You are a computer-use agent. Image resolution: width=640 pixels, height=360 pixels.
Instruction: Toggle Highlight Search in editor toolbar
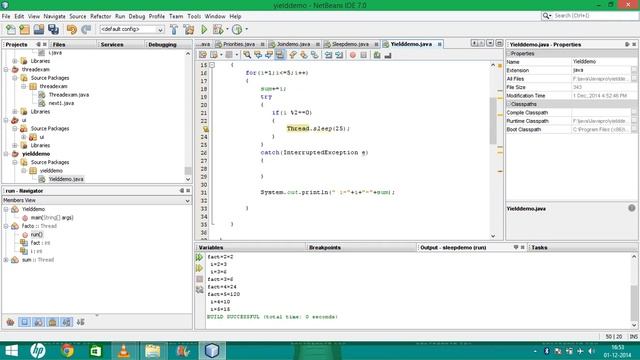click(280, 55)
